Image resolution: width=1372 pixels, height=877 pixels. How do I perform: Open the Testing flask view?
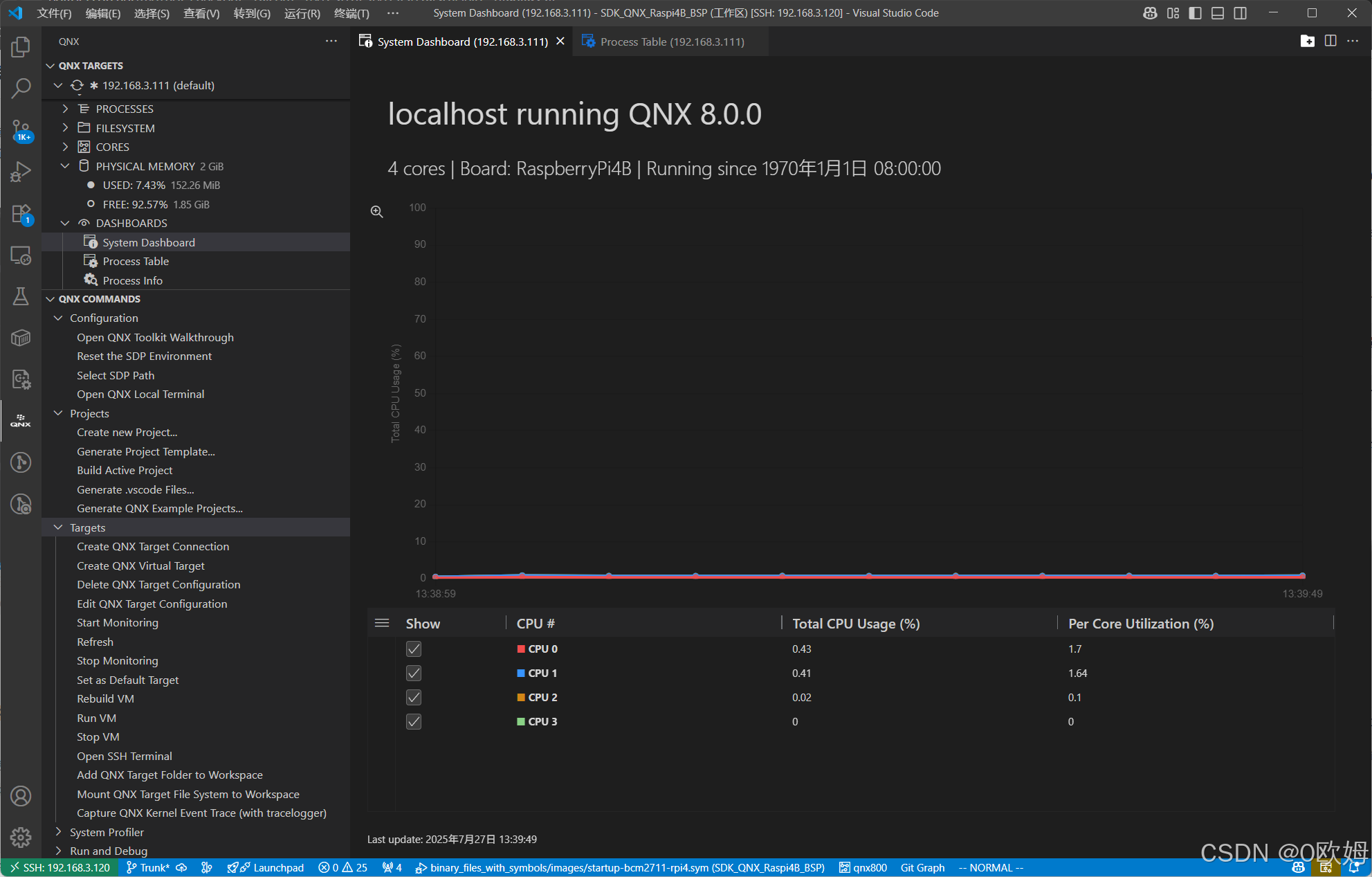pyautogui.click(x=21, y=297)
